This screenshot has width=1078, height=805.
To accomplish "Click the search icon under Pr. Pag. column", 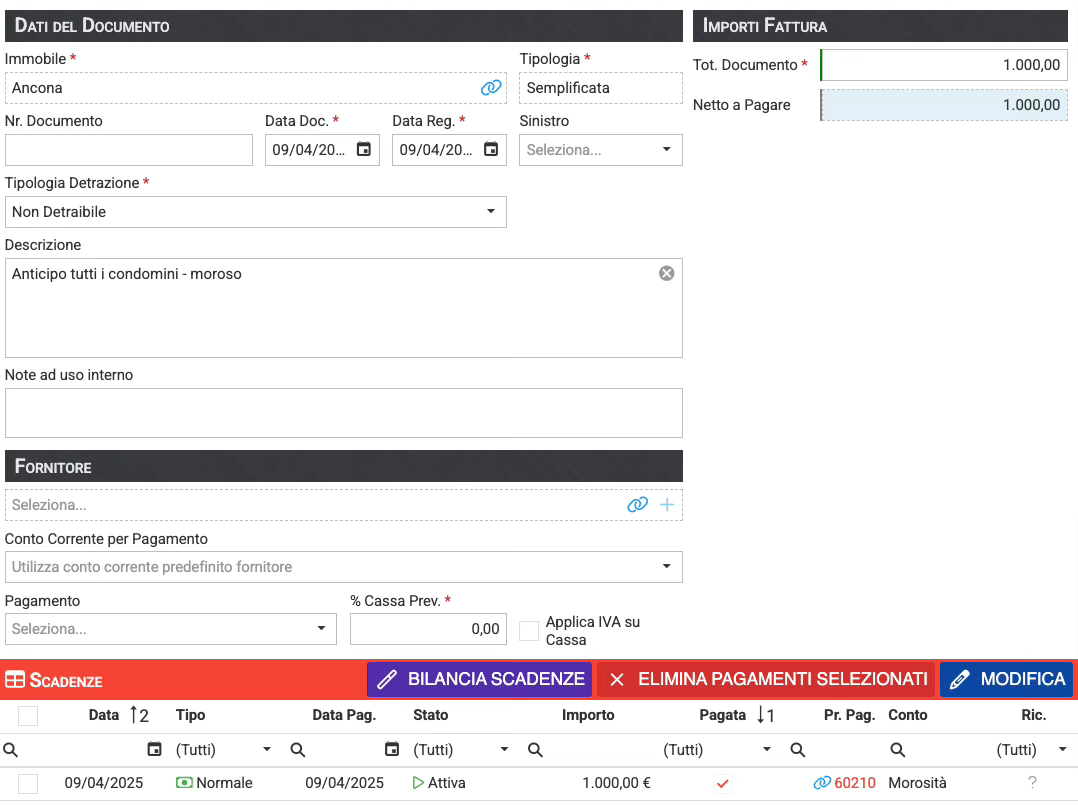I will 798,749.
